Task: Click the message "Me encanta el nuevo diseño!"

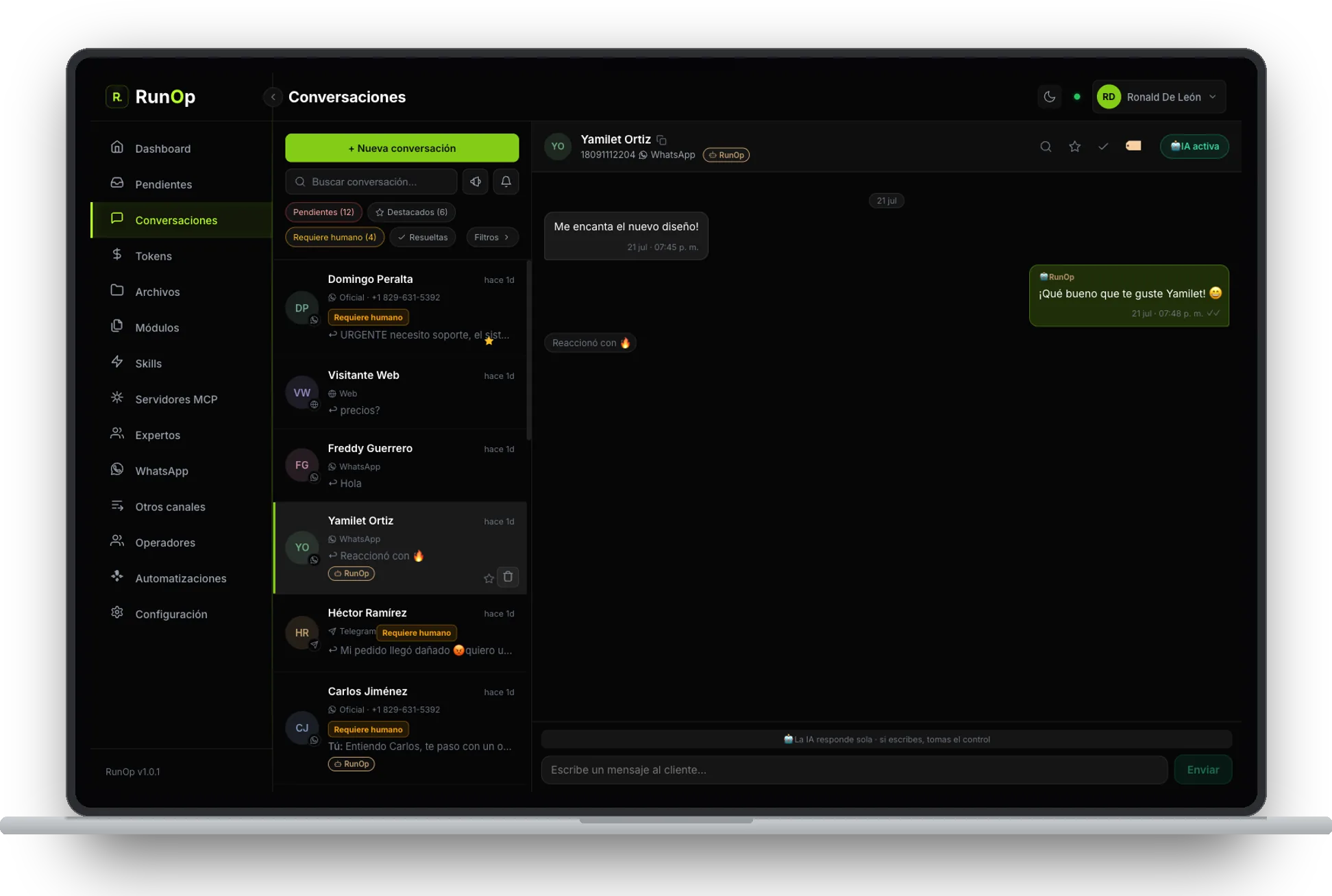Action: pos(626,236)
